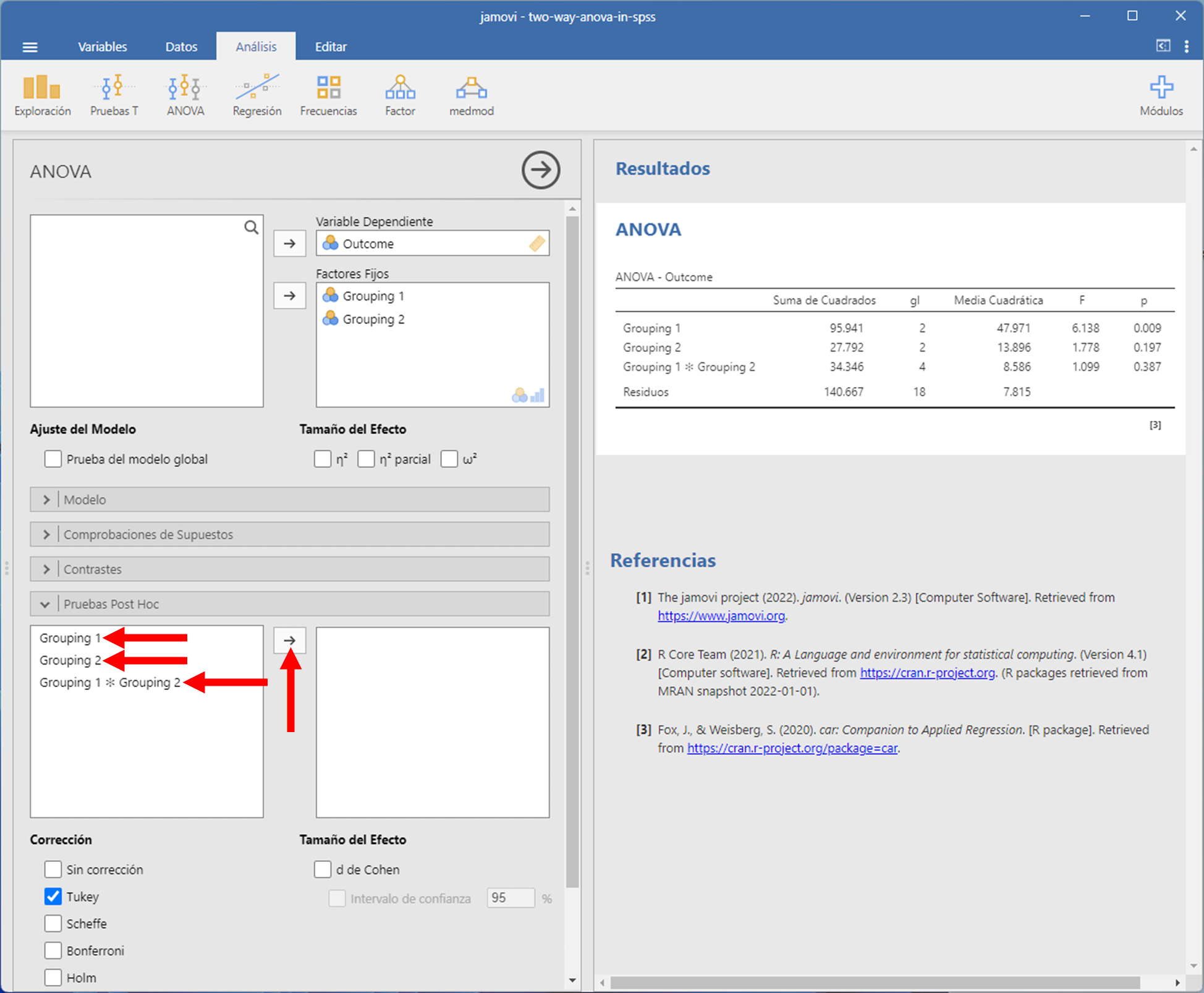Enable Prueba del modelo global checkbox
Viewport: 1204px width, 993px height.
53,459
